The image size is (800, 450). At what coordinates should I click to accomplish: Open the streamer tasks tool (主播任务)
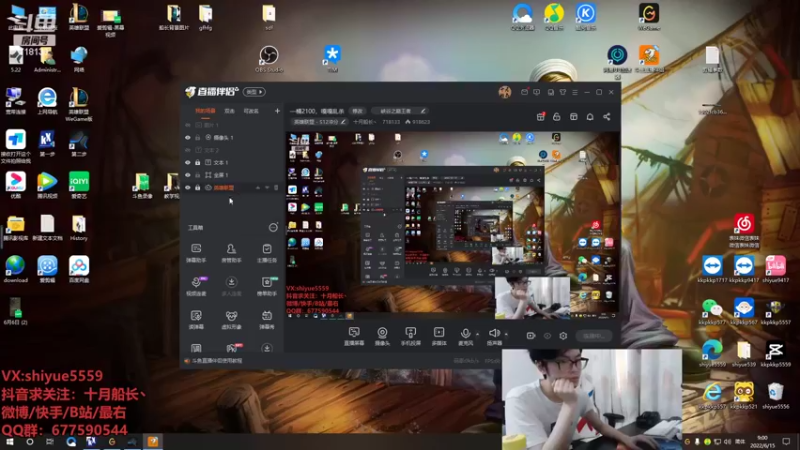pyautogui.click(x=266, y=253)
